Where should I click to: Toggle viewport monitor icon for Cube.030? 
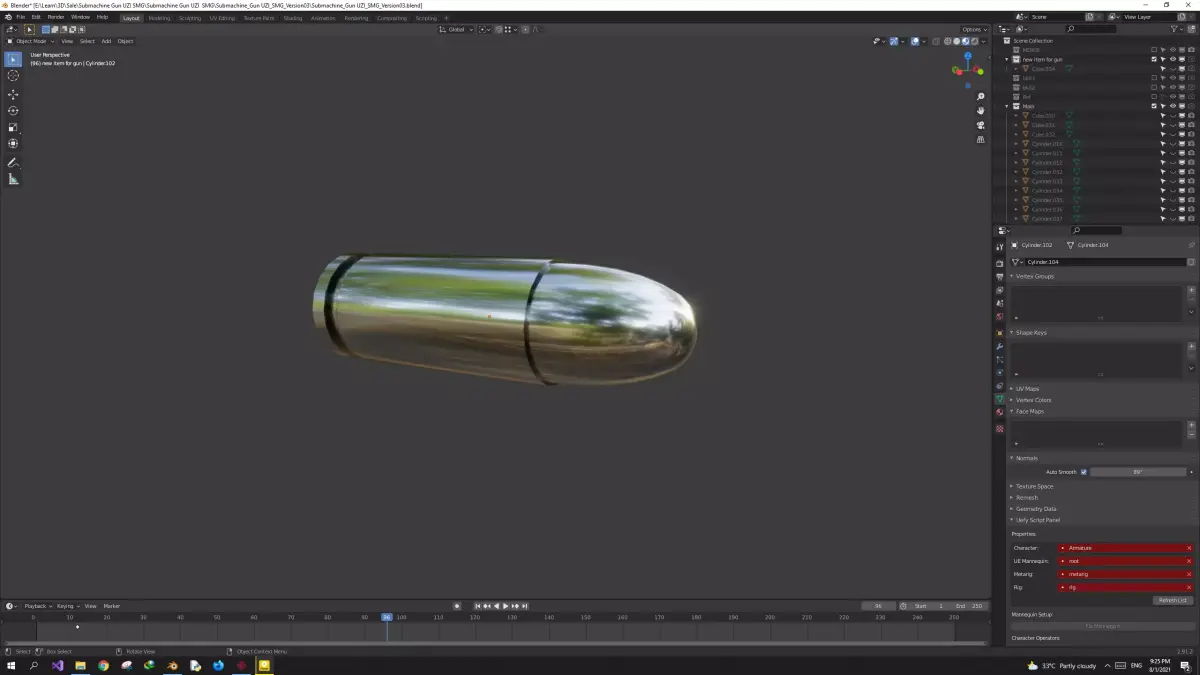click(x=1182, y=115)
